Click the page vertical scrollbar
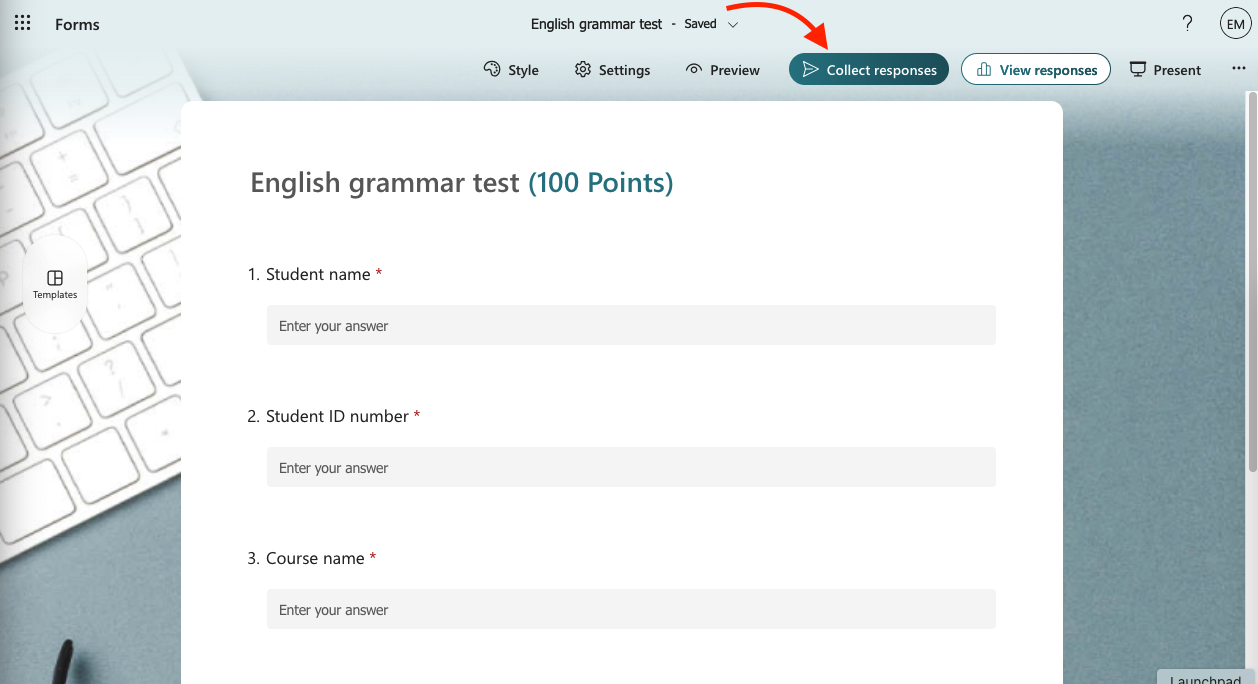The width and height of the screenshot is (1258, 684). point(1251,280)
